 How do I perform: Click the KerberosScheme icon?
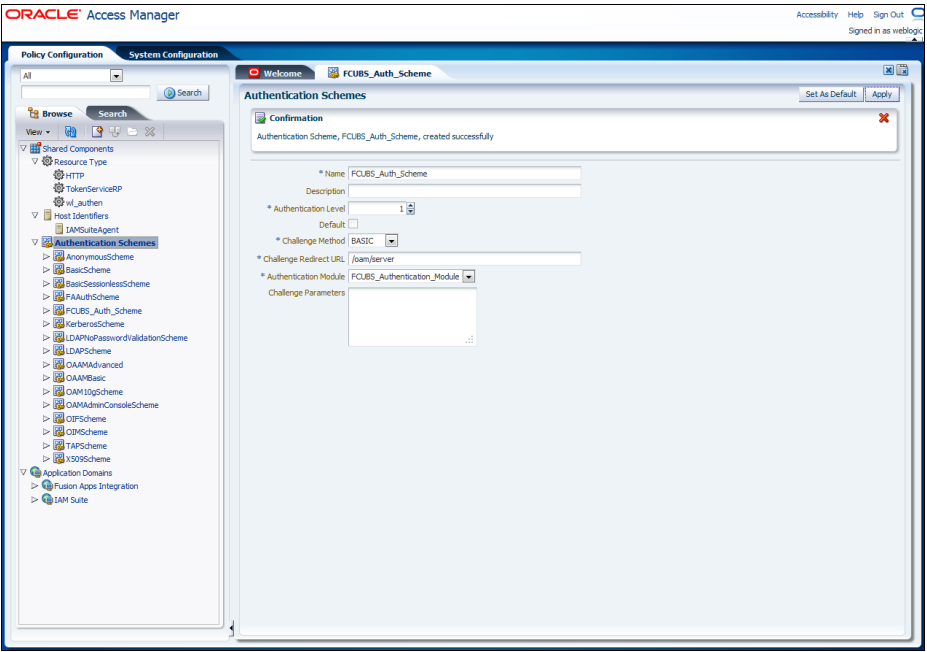point(59,323)
